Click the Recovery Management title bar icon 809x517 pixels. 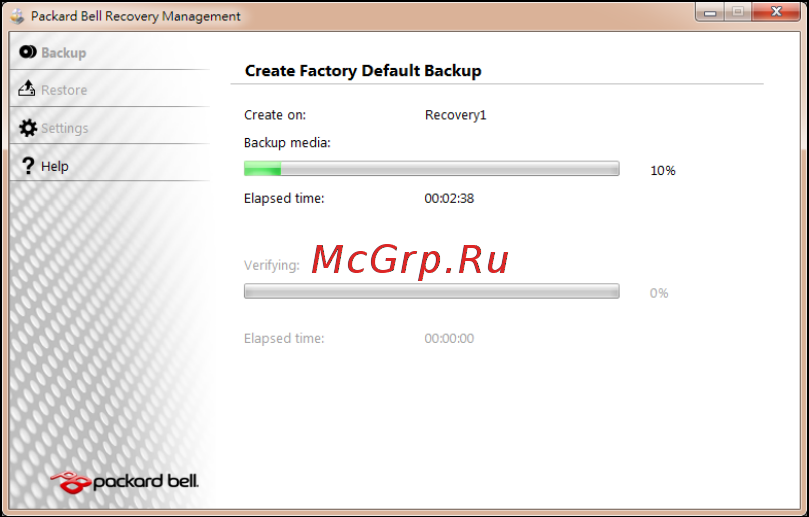[x=17, y=16]
